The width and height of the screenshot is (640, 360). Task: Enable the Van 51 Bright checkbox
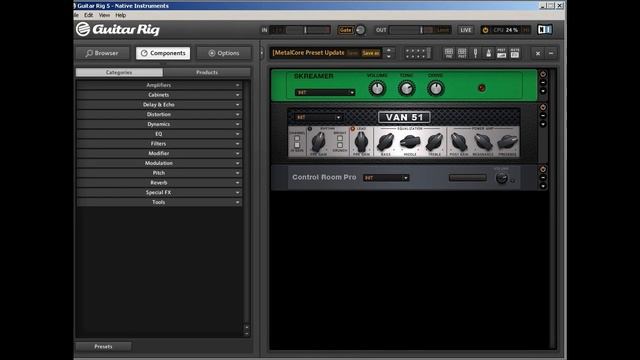pos(340,138)
